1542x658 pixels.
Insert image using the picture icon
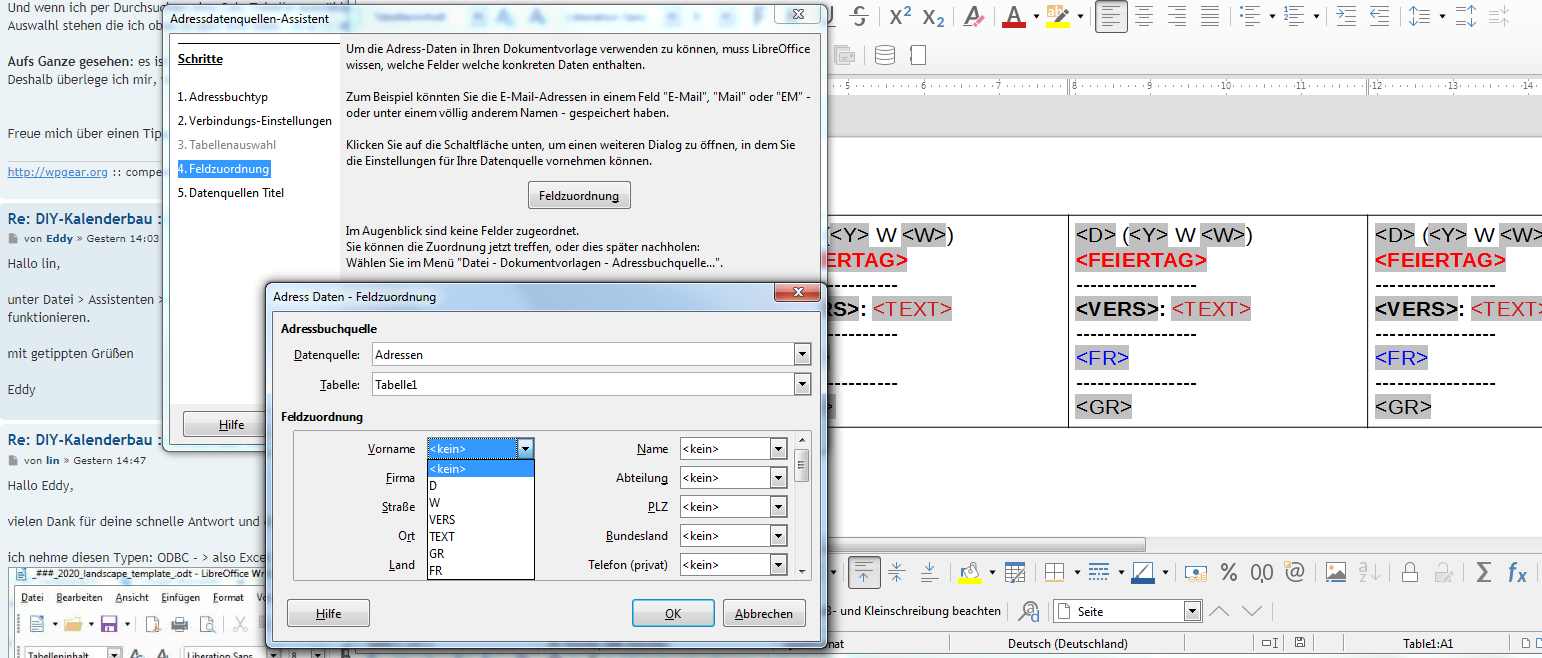coord(1335,572)
